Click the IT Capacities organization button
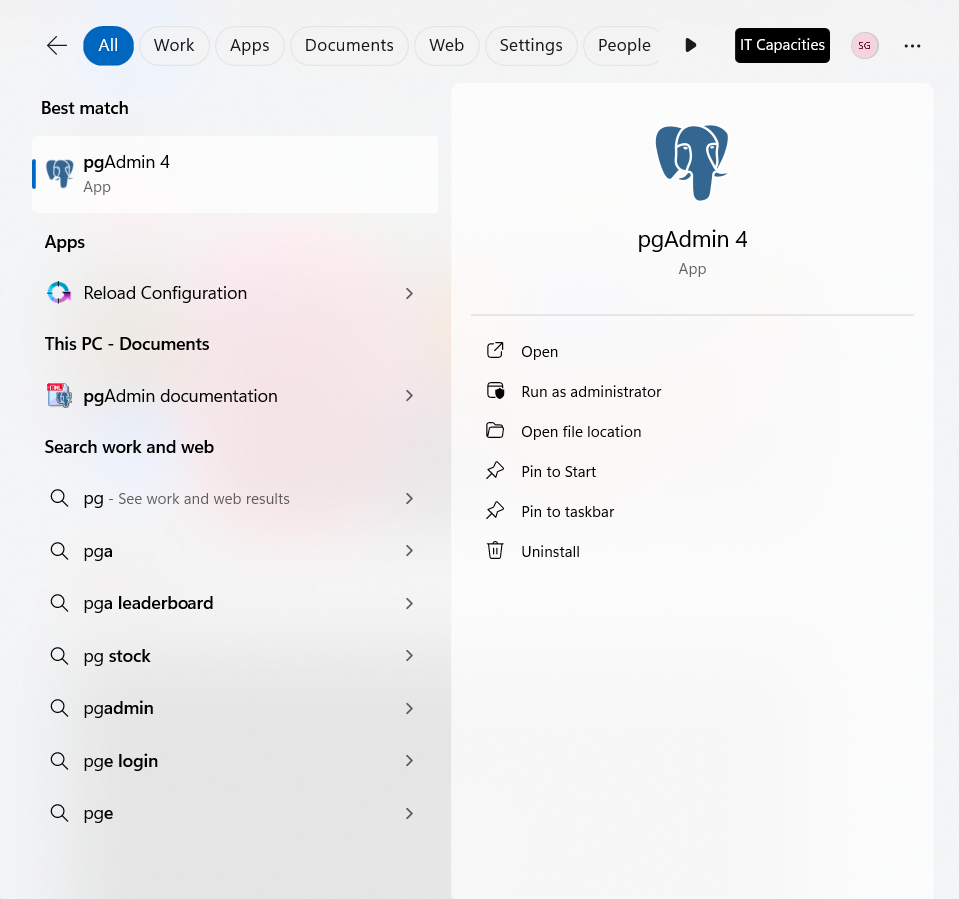This screenshot has height=899, width=959. 782,45
